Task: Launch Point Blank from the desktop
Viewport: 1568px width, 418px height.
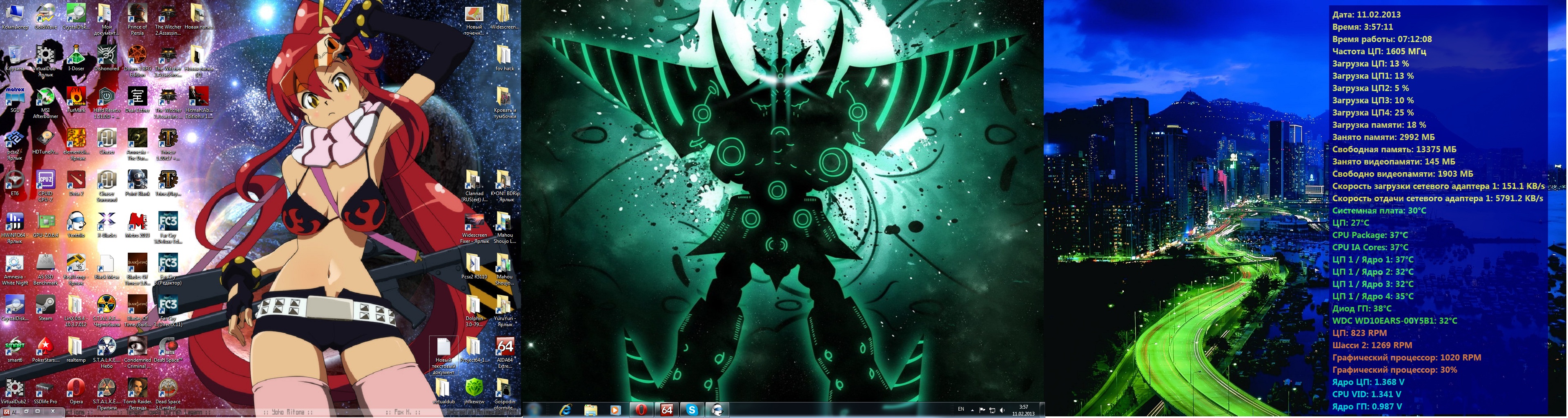Action: pyautogui.click(x=138, y=182)
